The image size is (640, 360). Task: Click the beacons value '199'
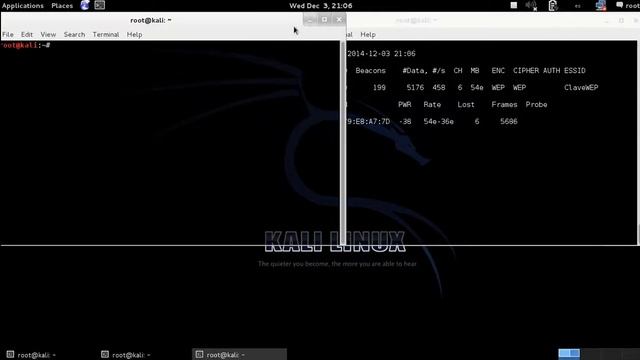[379, 87]
